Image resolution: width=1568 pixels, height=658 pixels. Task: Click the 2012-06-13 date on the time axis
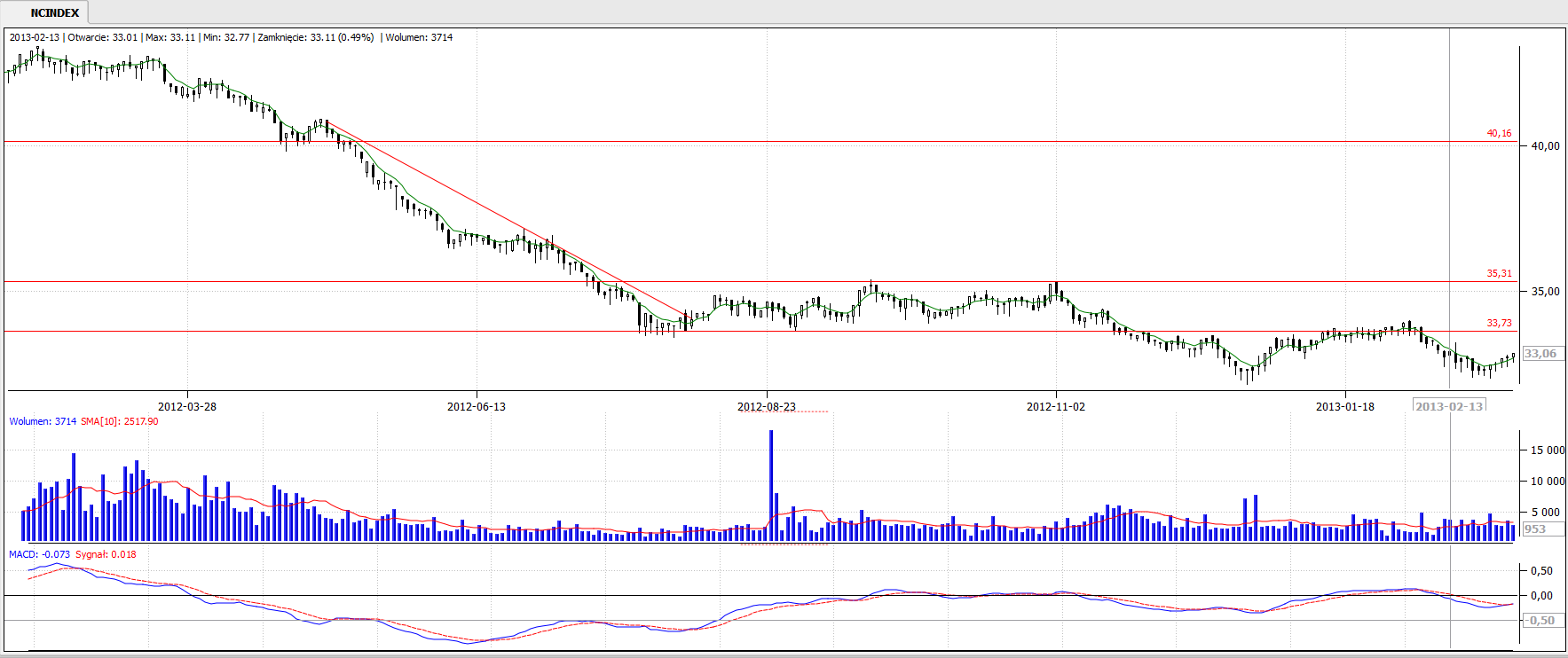coord(476,406)
